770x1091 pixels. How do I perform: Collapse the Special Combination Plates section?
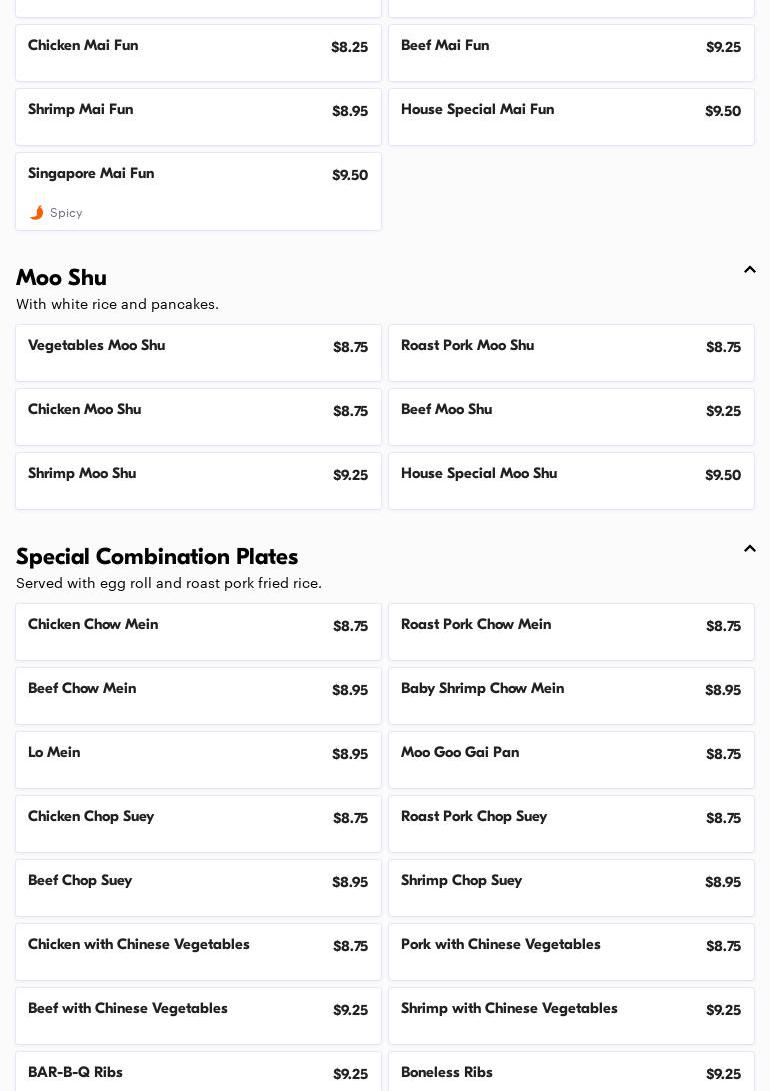pyautogui.click(x=749, y=549)
